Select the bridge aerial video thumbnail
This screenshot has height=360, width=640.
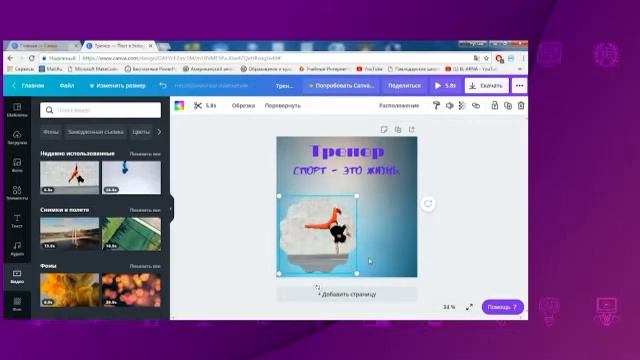tap(69, 234)
